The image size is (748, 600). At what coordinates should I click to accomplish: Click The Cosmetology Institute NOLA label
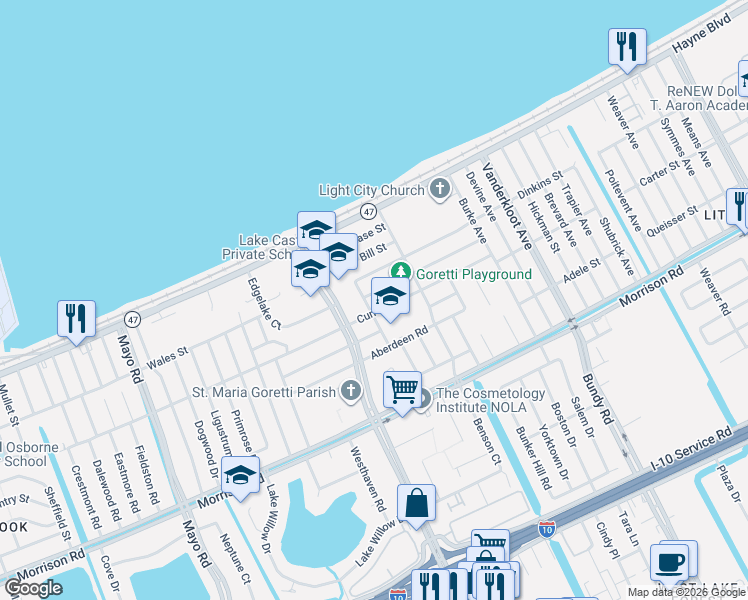point(490,400)
